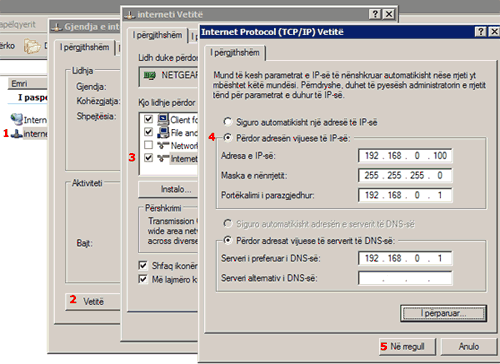Select 'Siguro automatikisht një adresë të IP-së' radio
The height and width of the screenshot is (364, 500).
[x=228, y=122]
